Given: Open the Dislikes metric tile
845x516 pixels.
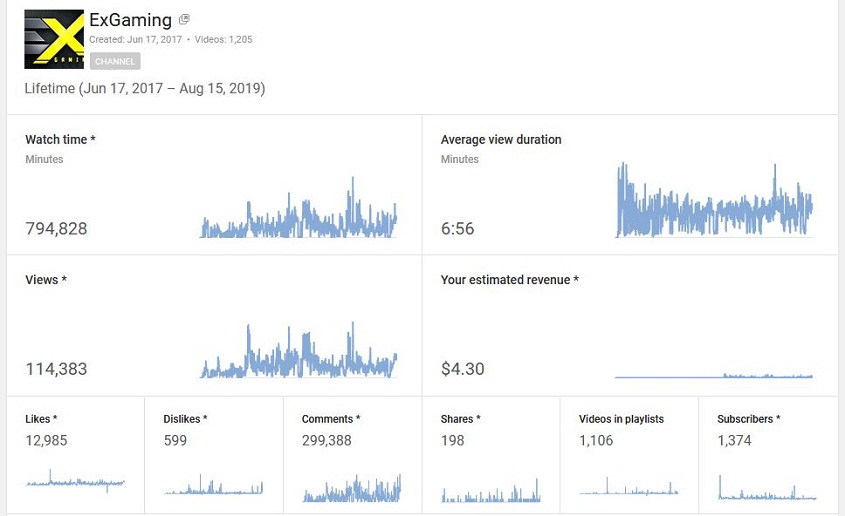Looking at the screenshot, I should pyautogui.click(x=214, y=455).
